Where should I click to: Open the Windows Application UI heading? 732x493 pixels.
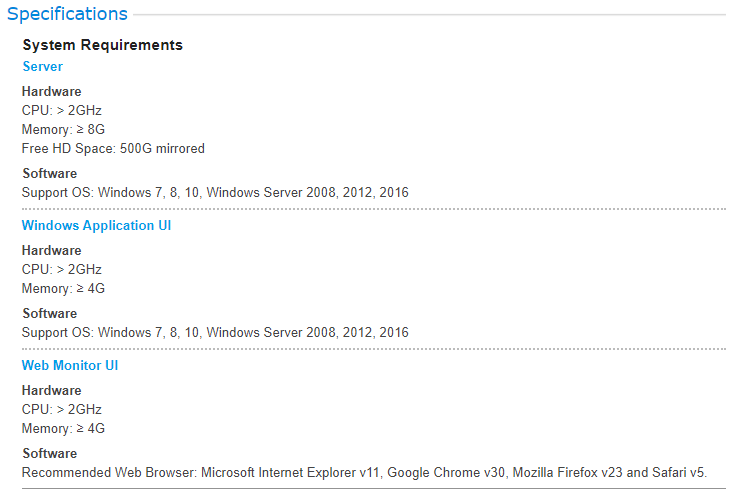click(97, 225)
